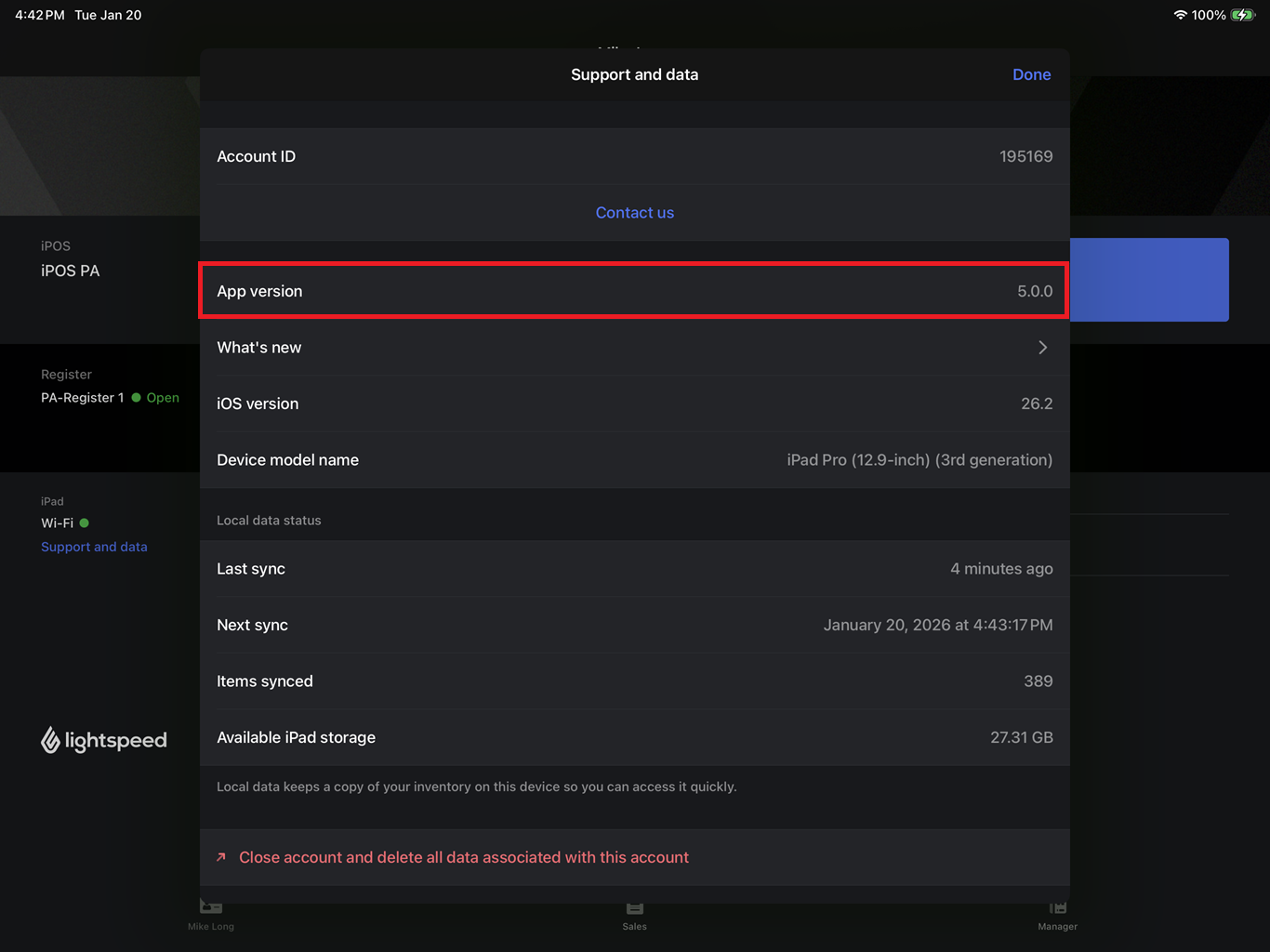Switch to the Manager tab
The width and height of the screenshot is (1270, 952).
click(x=1058, y=915)
